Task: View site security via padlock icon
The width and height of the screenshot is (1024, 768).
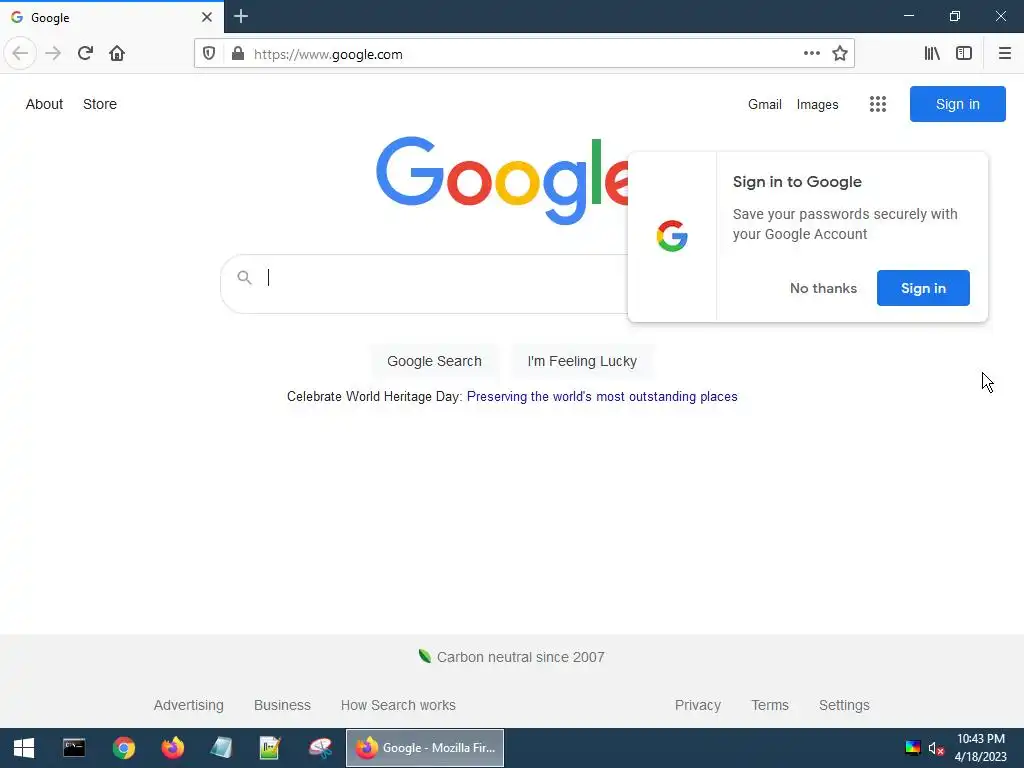Action: 238,54
